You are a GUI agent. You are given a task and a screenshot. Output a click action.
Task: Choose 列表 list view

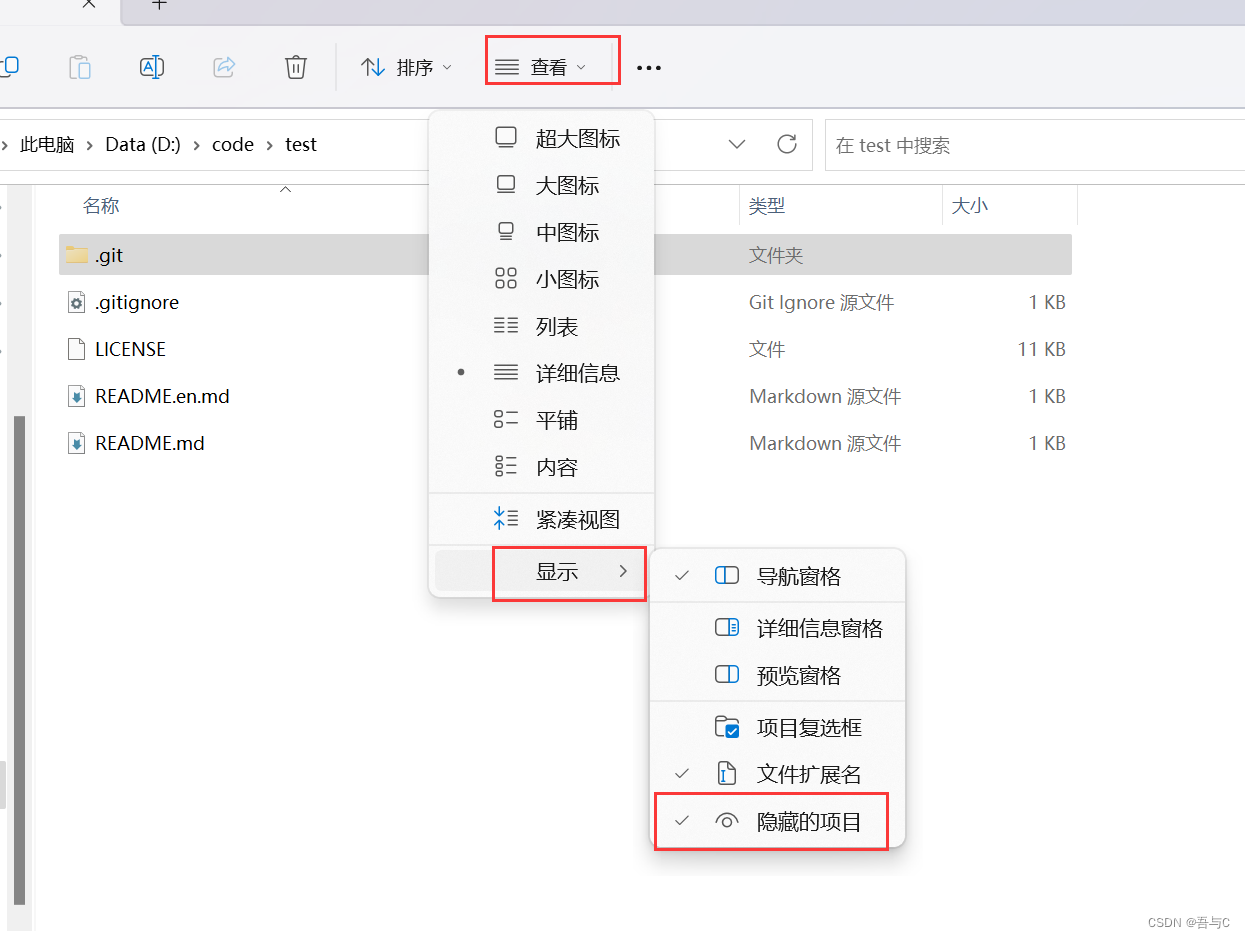click(x=541, y=327)
